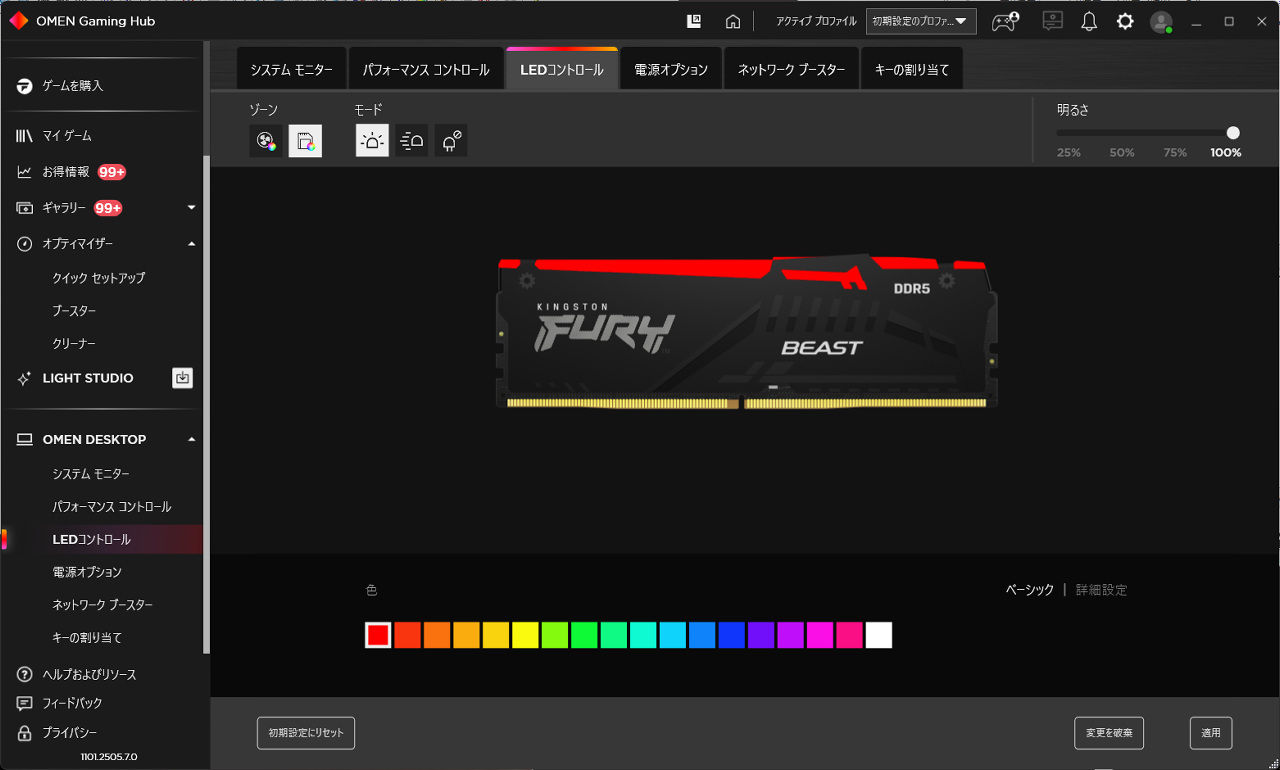Select the fan lighting zone icon
The width and height of the screenshot is (1280, 770).
point(266,141)
